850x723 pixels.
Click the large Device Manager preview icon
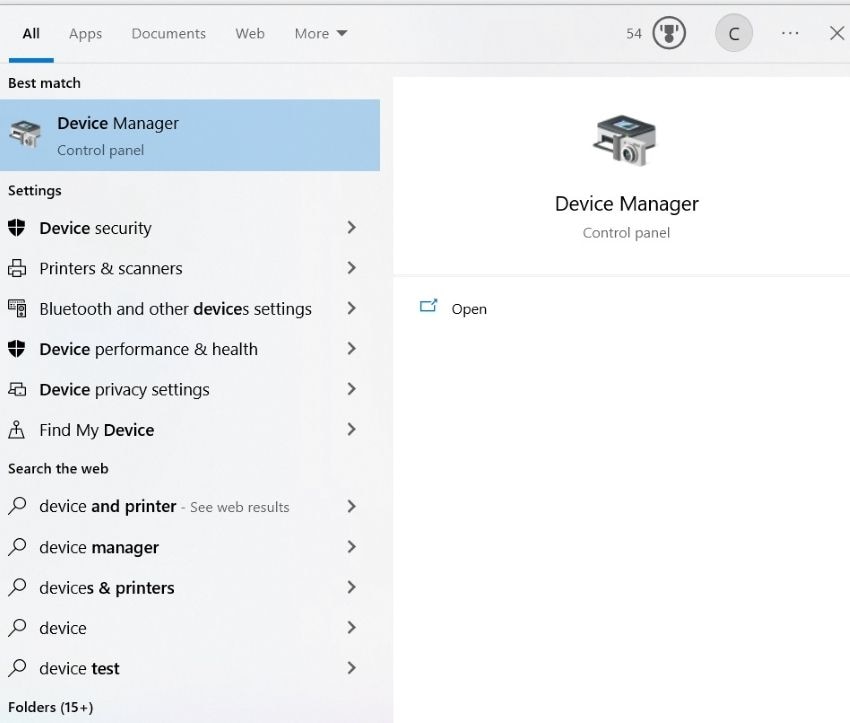(626, 140)
